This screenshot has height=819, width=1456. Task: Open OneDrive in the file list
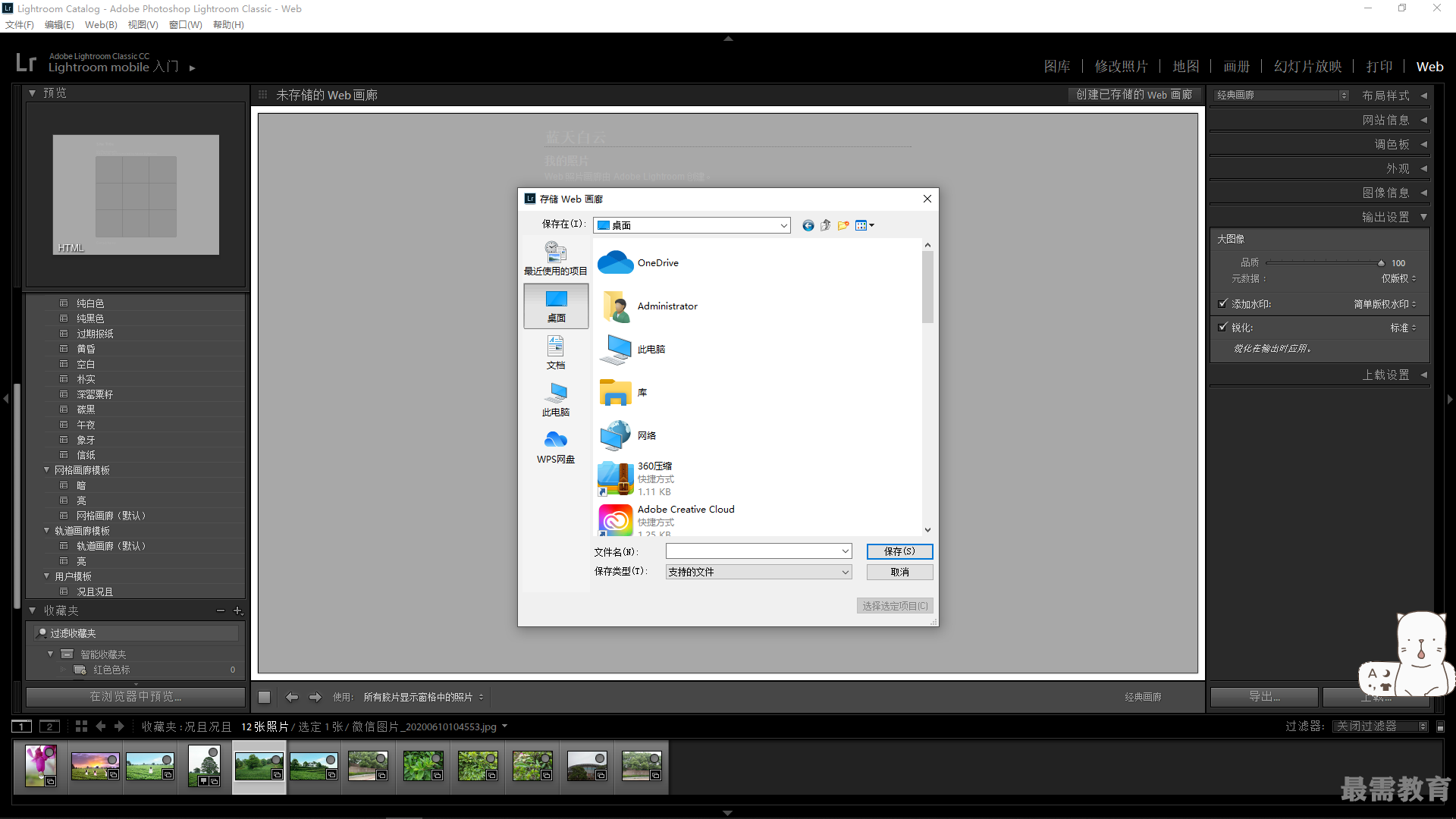pos(638,263)
